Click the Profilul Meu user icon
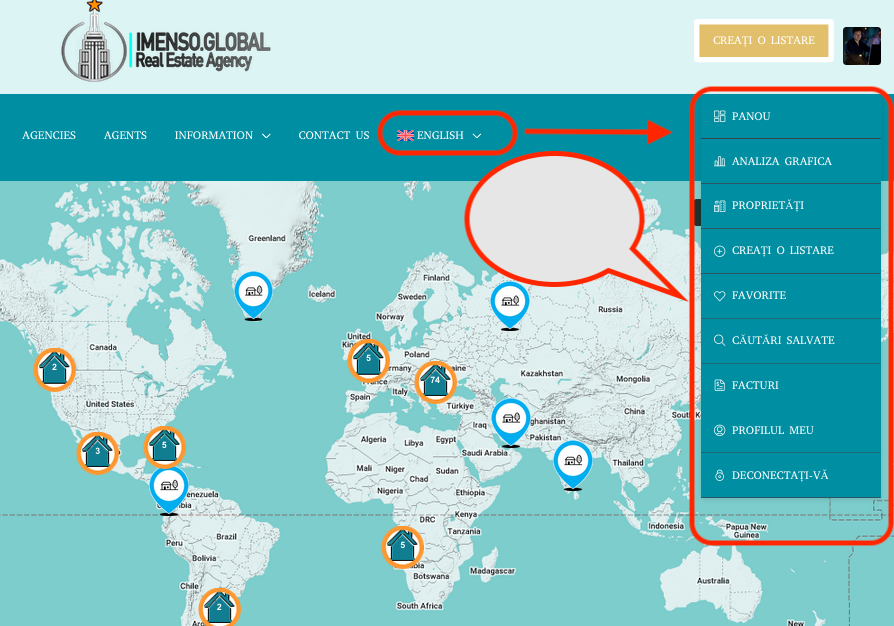The height and width of the screenshot is (626, 894). [x=720, y=430]
